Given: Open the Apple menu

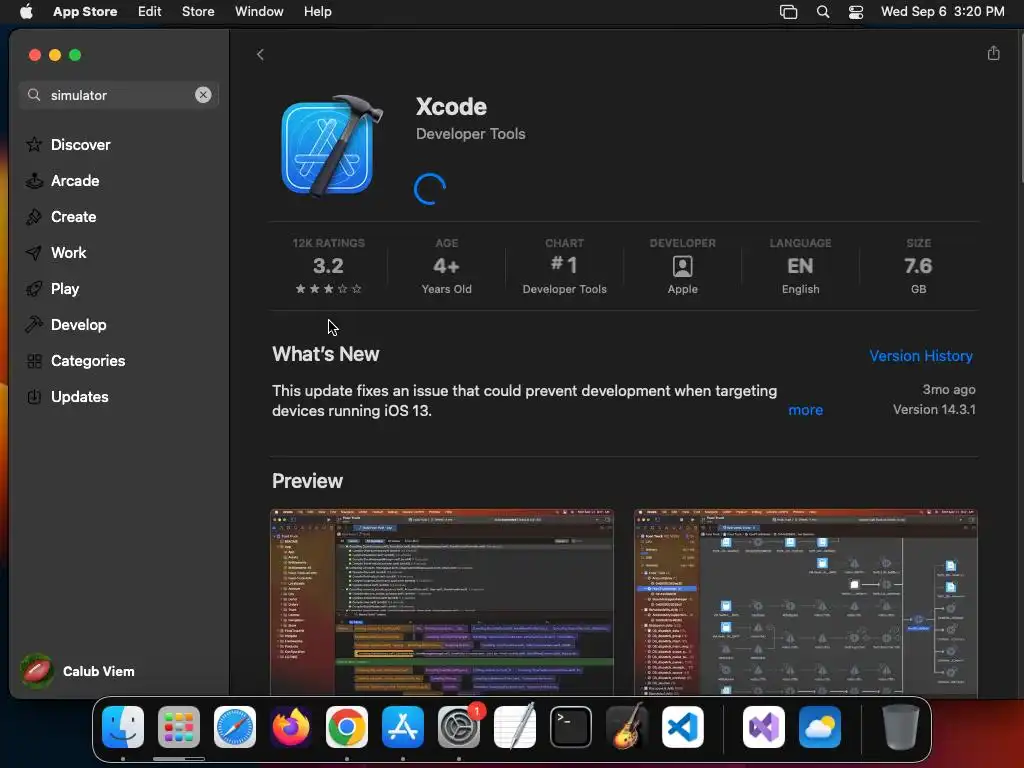Looking at the screenshot, I should click(x=26, y=12).
